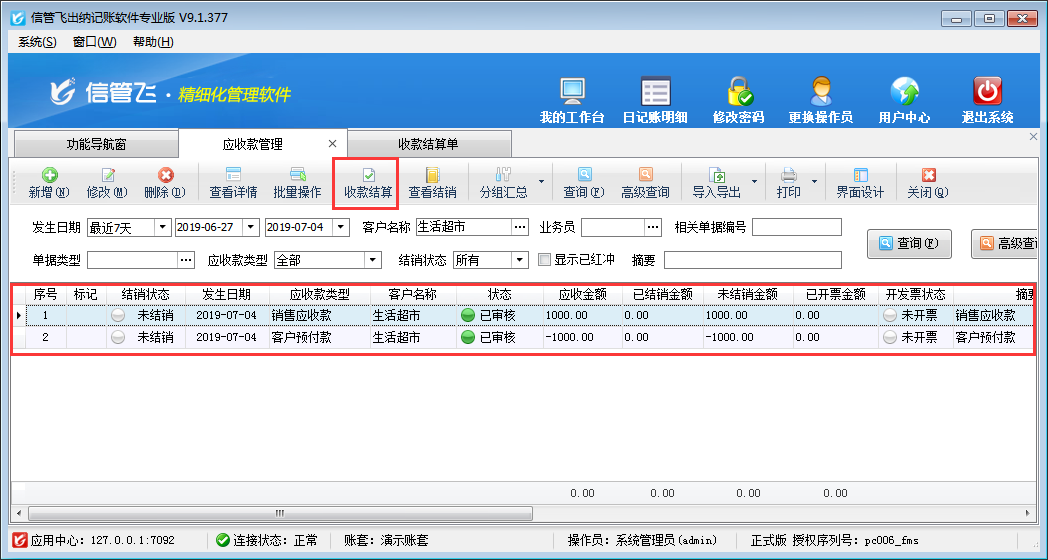
Task: Click the horizontal scrollbar below the table
Action: tap(500, 512)
